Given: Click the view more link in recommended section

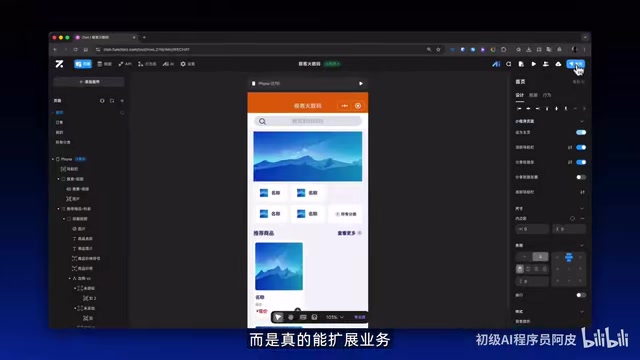Looking at the screenshot, I should (x=349, y=233).
